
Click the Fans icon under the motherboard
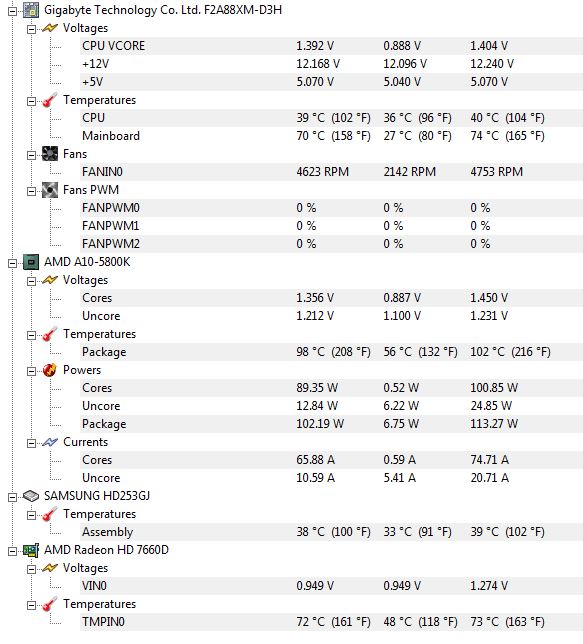pos(50,154)
